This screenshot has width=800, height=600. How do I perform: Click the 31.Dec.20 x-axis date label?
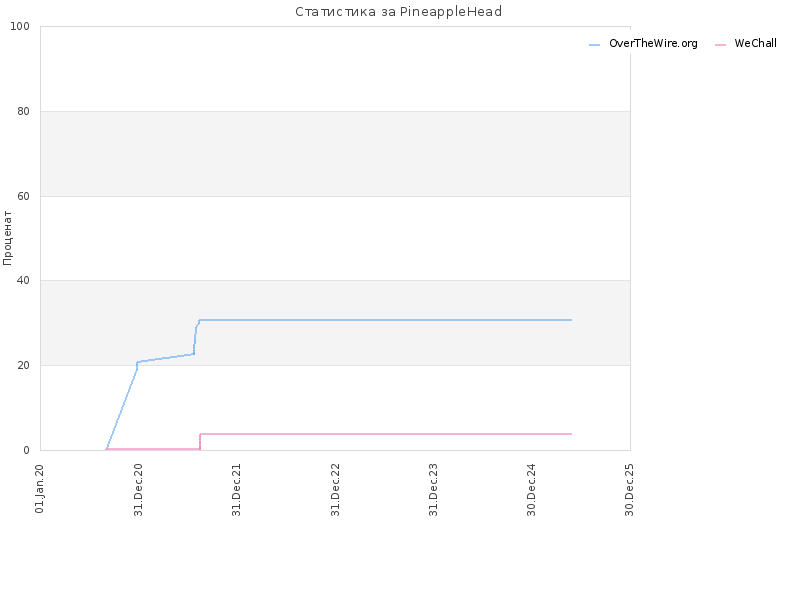[138, 490]
